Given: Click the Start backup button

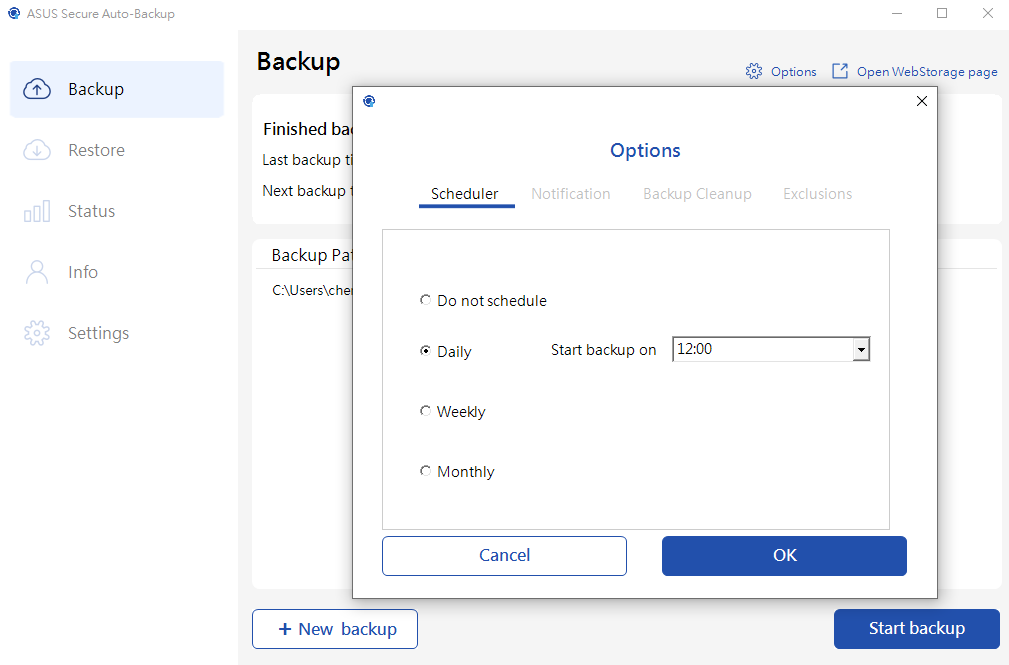Looking at the screenshot, I should tap(917, 629).
